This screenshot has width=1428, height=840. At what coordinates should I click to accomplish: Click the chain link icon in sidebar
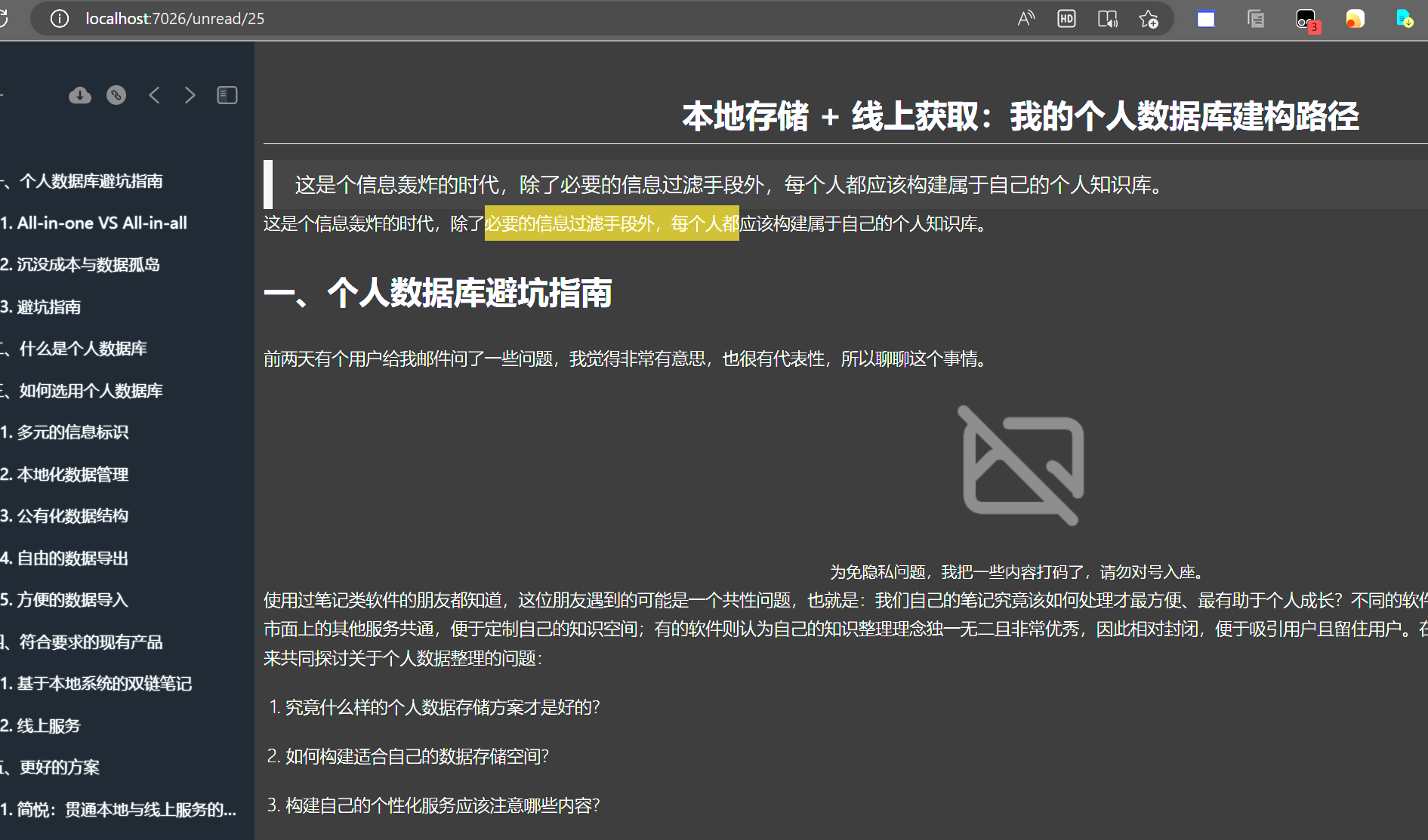[x=116, y=95]
